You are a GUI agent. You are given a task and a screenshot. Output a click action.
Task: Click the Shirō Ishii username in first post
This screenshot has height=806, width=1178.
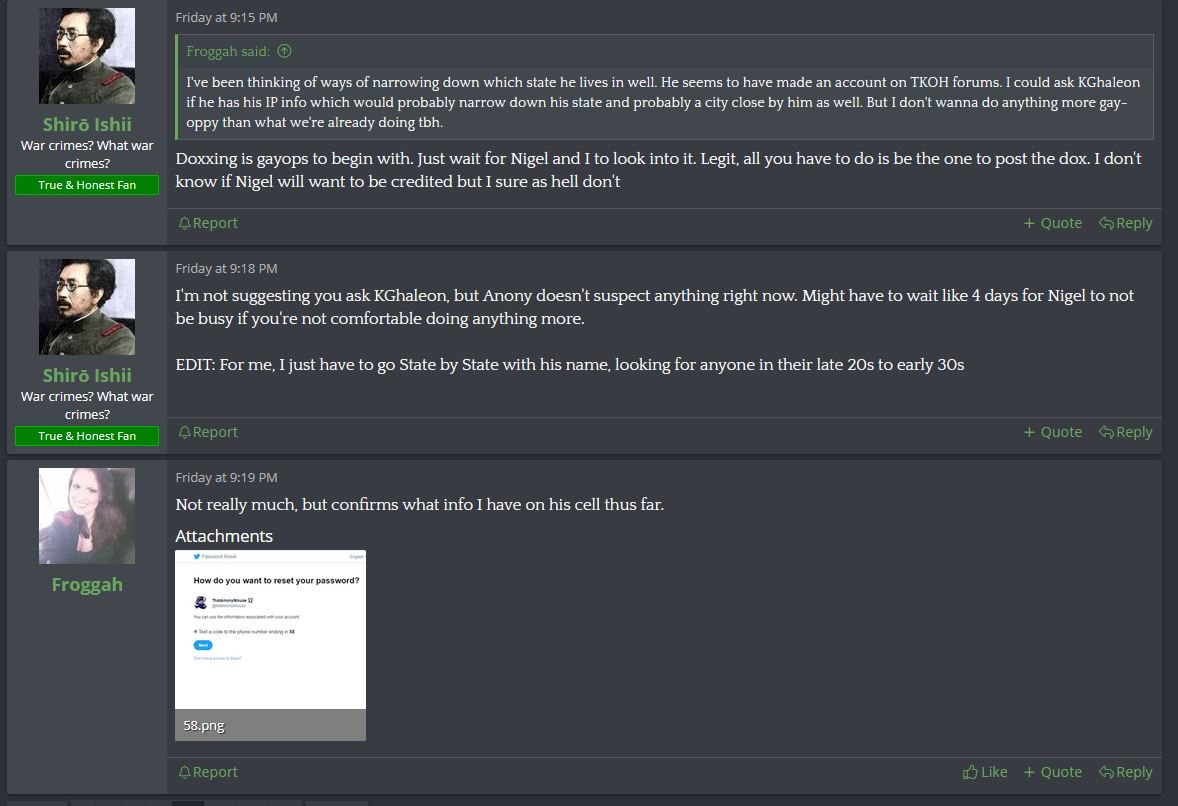point(87,124)
